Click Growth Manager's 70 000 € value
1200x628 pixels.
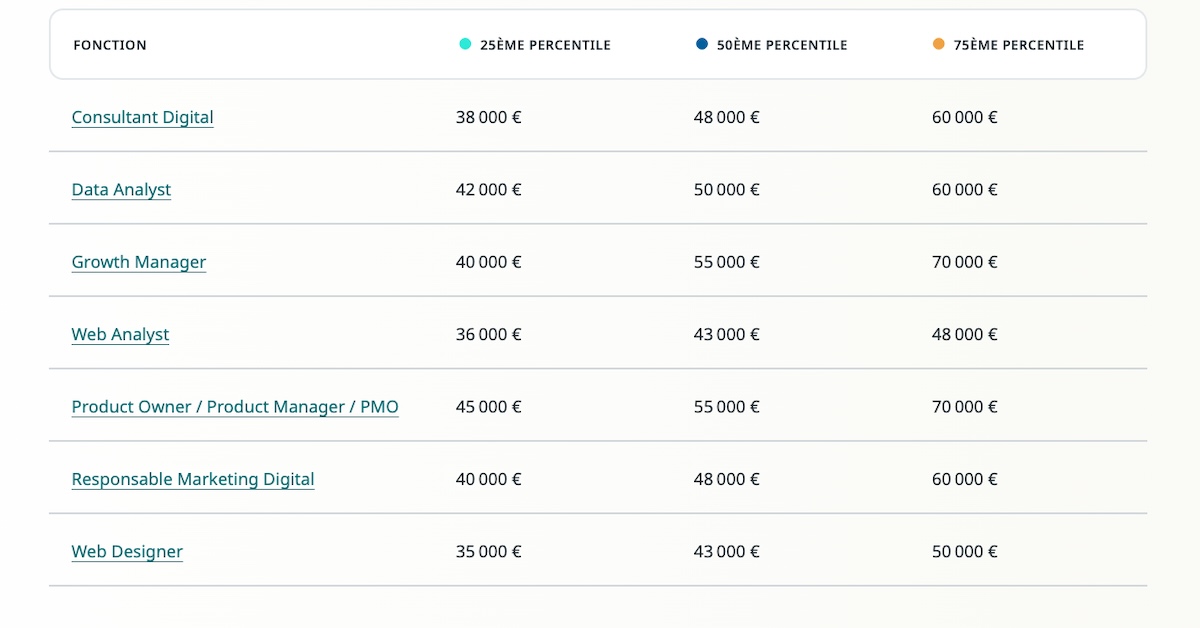pos(964,262)
